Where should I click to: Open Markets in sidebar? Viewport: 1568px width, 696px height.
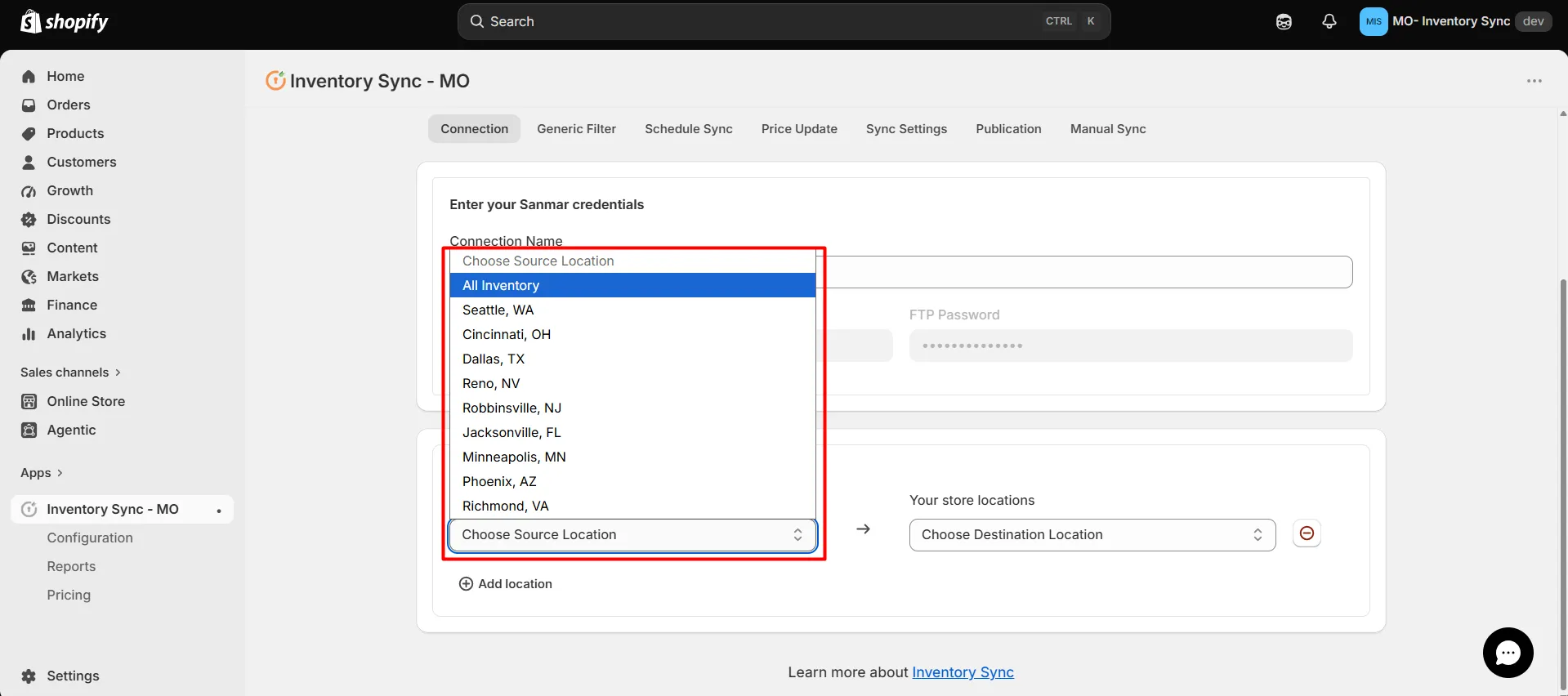(x=73, y=276)
